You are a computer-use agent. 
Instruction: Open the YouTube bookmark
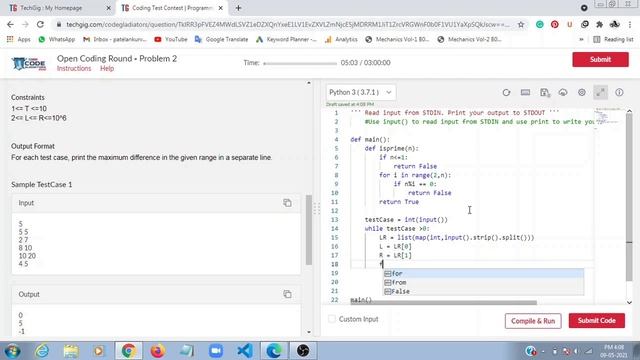click(x=171, y=40)
